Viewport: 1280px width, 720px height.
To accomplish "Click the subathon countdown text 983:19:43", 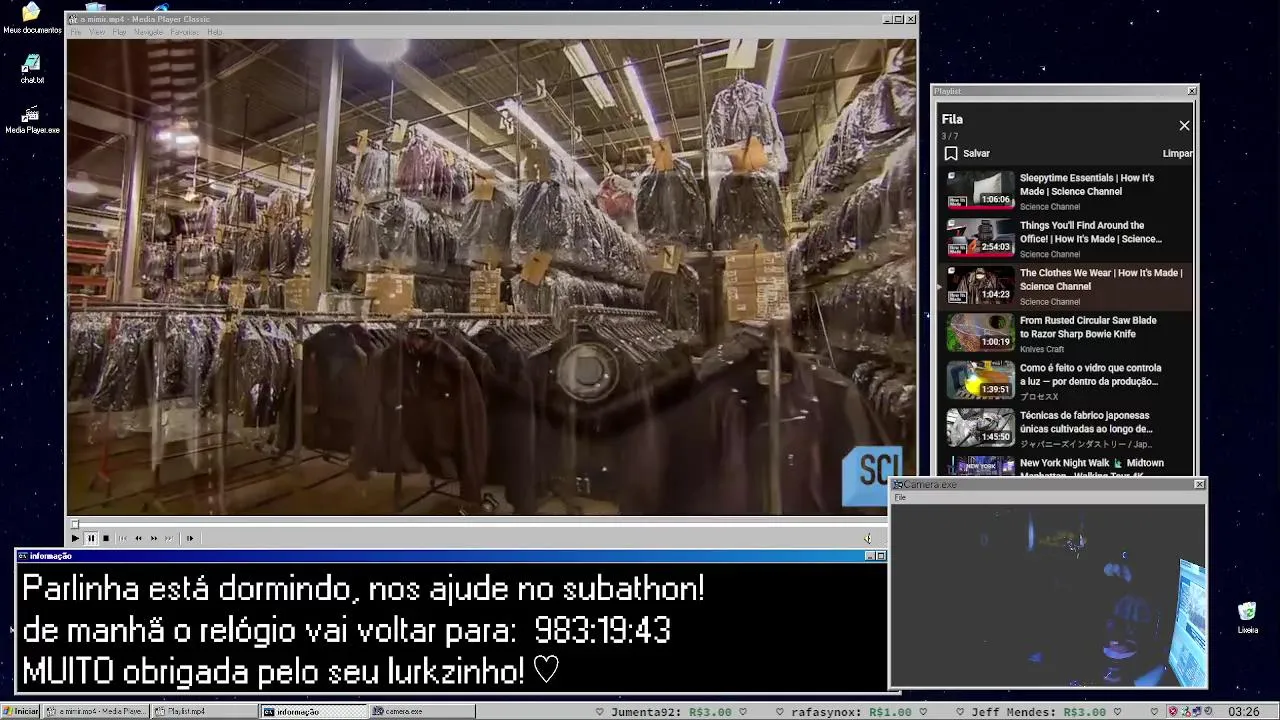I will click(x=602, y=631).
